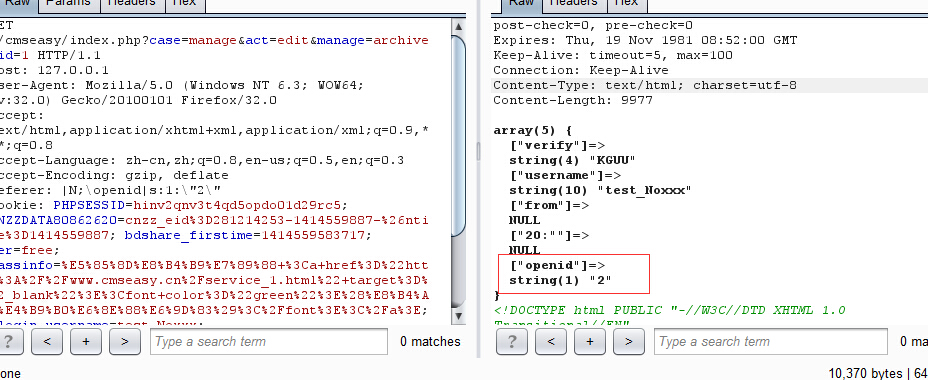Click the ["openid"]=> key in response

point(557,265)
